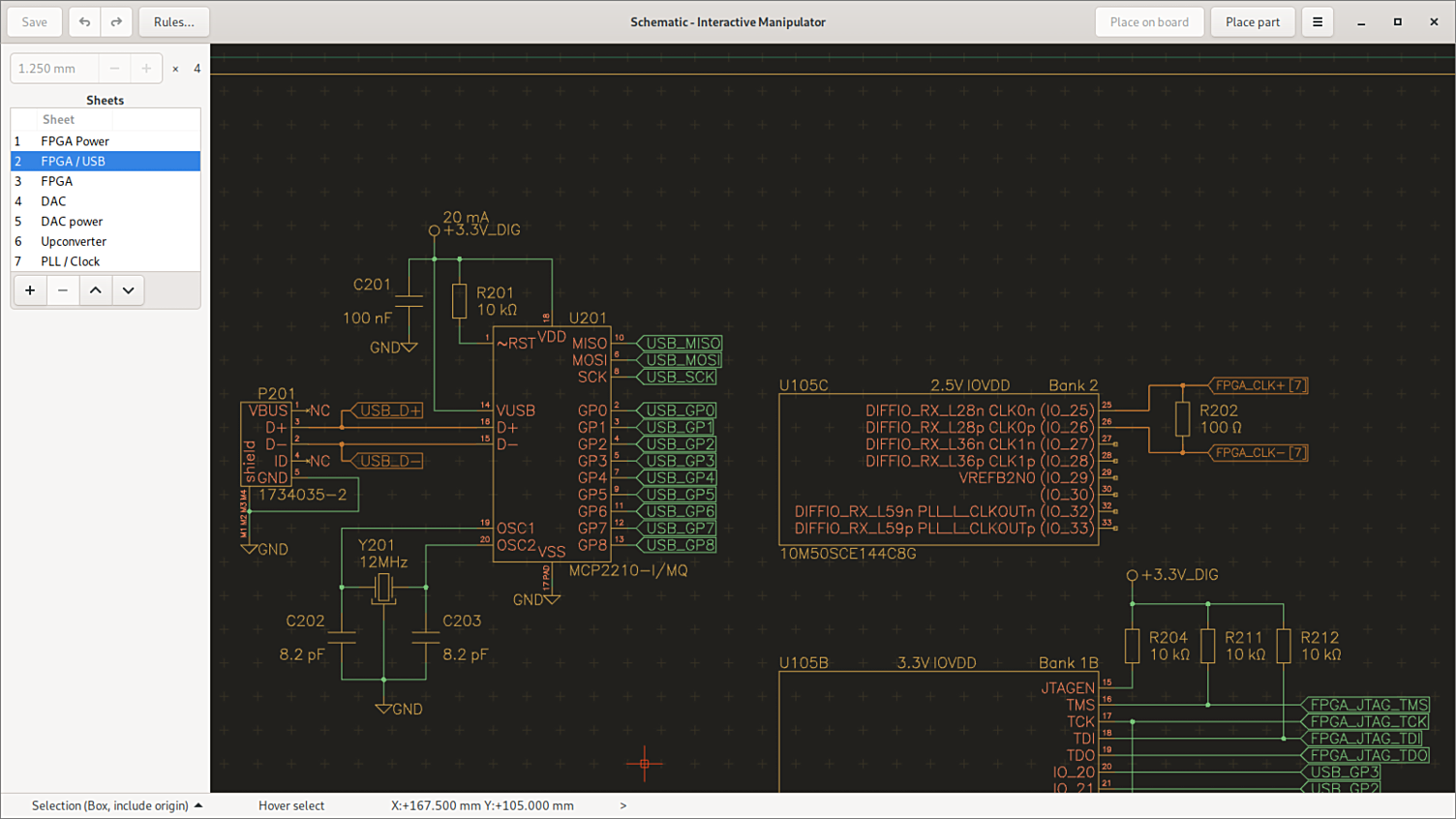
Task: Switch to the DAC sheet
Action: (53, 201)
